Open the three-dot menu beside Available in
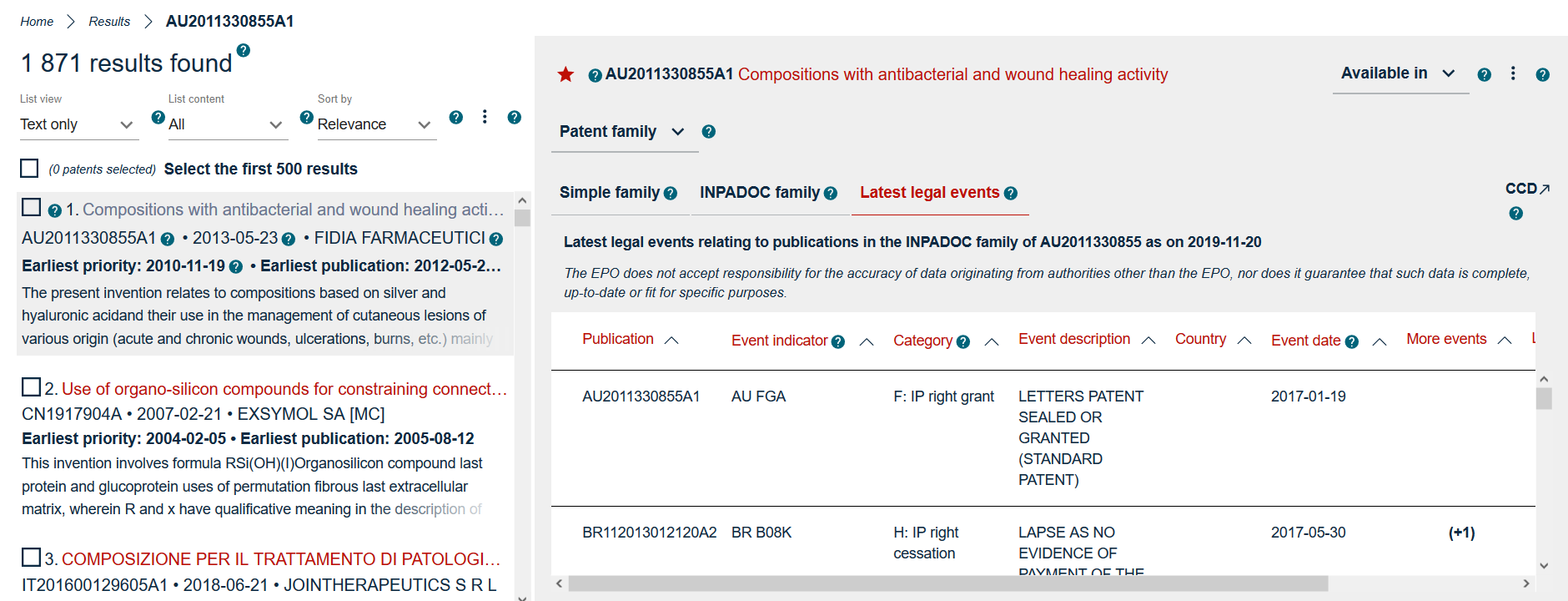The height and width of the screenshot is (601, 1568). tap(1513, 73)
